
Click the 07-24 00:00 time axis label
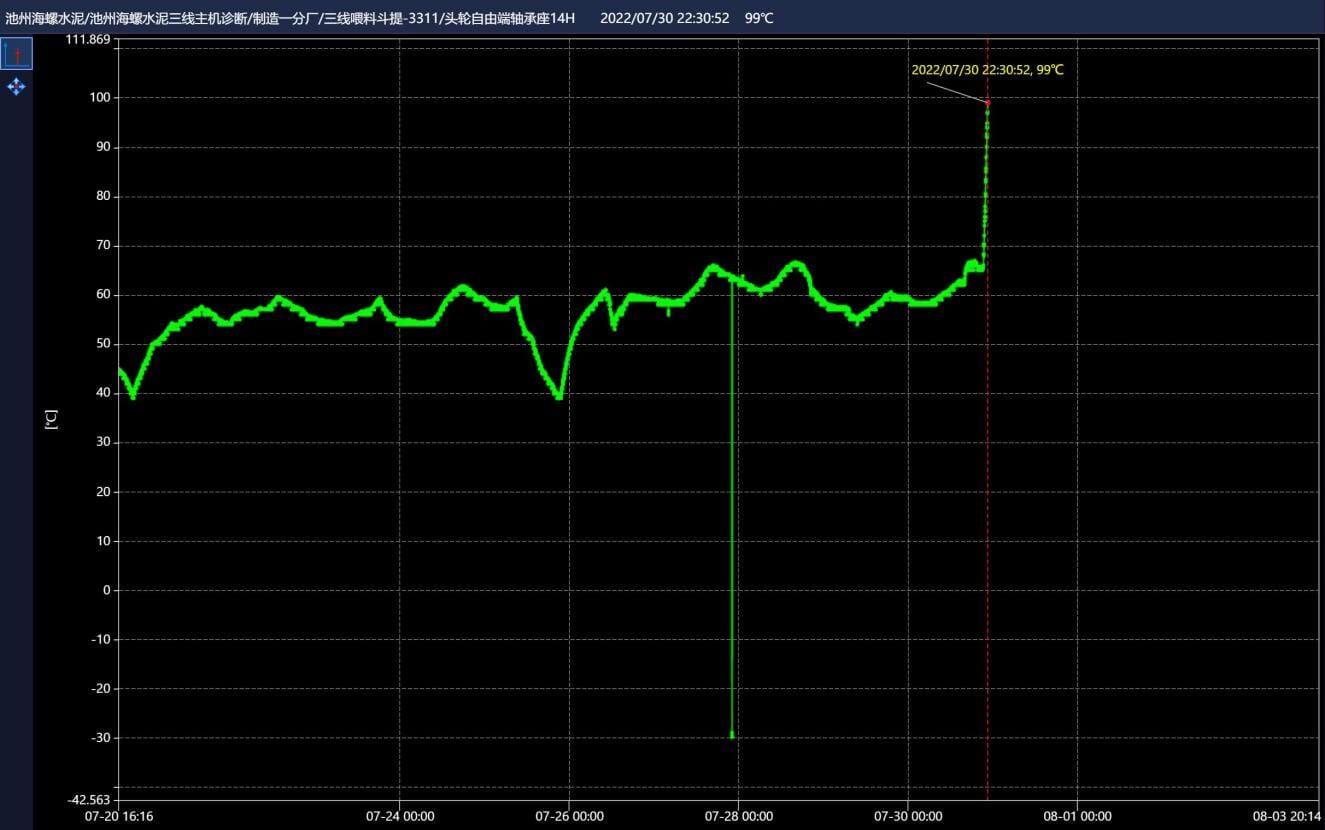400,816
